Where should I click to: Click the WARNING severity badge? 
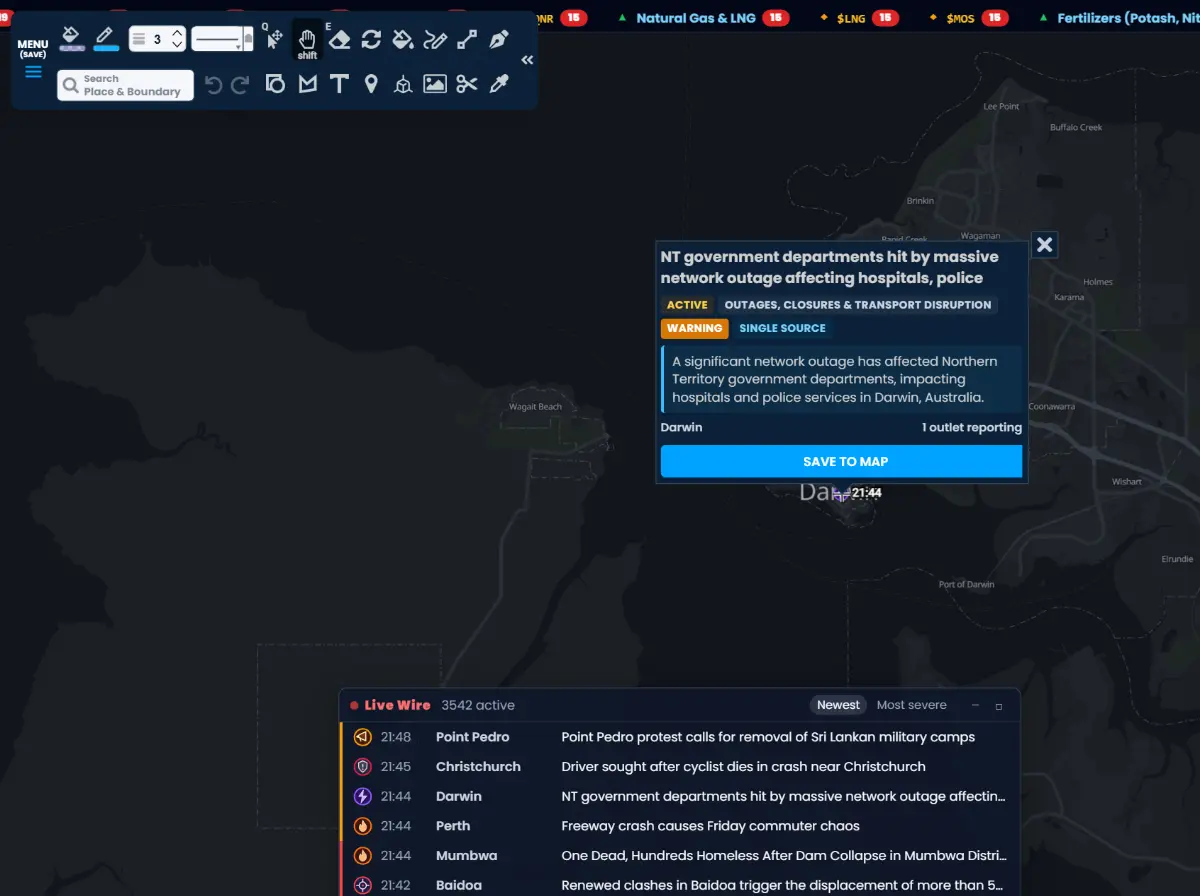(694, 328)
